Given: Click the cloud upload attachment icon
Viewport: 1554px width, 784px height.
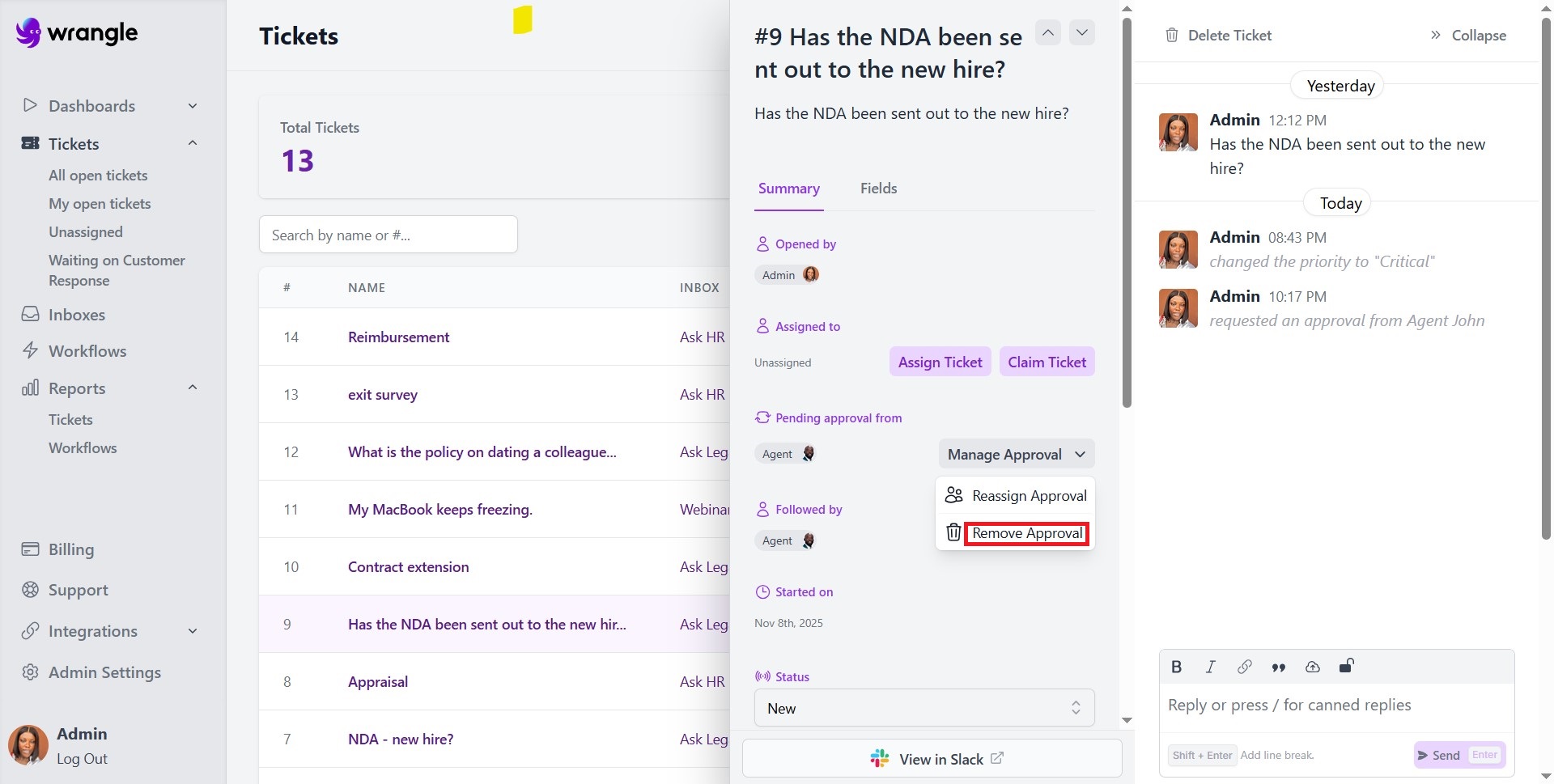Looking at the screenshot, I should point(1312,667).
